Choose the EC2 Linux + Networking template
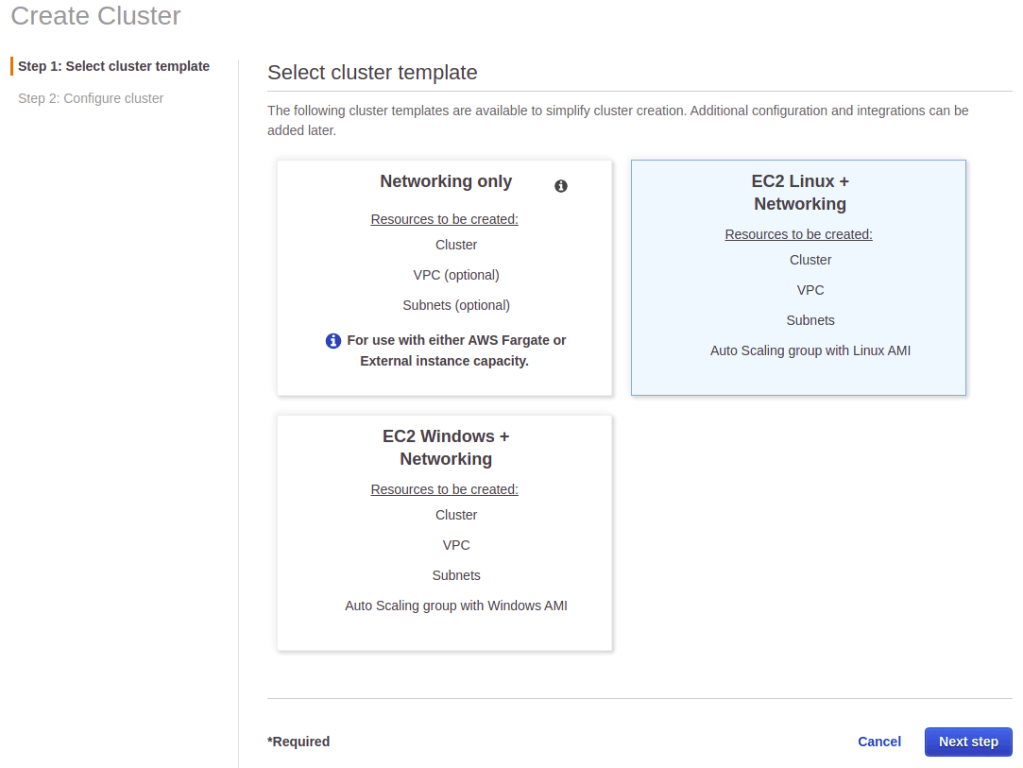 click(799, 193)
